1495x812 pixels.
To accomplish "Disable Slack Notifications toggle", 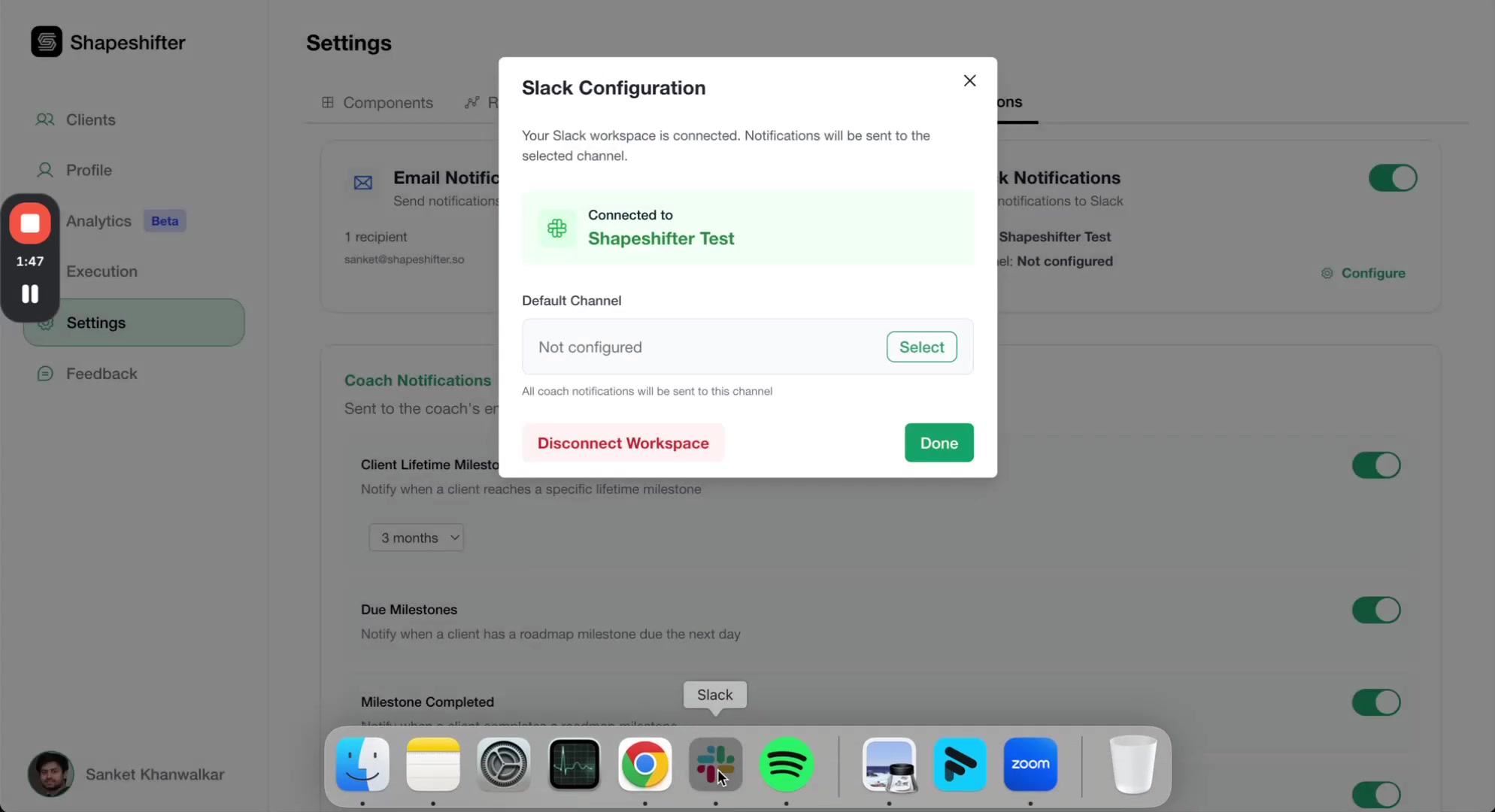I will 1392,178.
